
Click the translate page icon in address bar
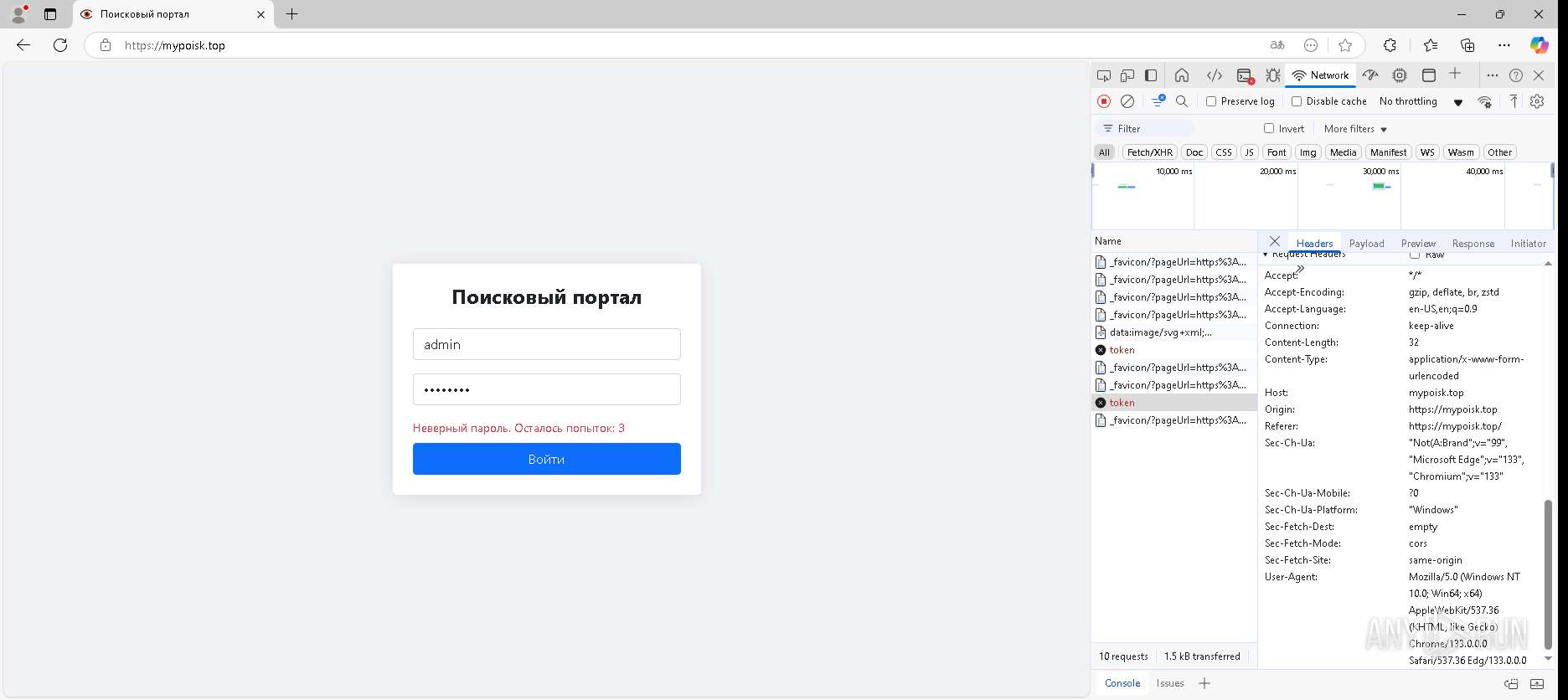pyautogui.click(x=1277, y=45)
